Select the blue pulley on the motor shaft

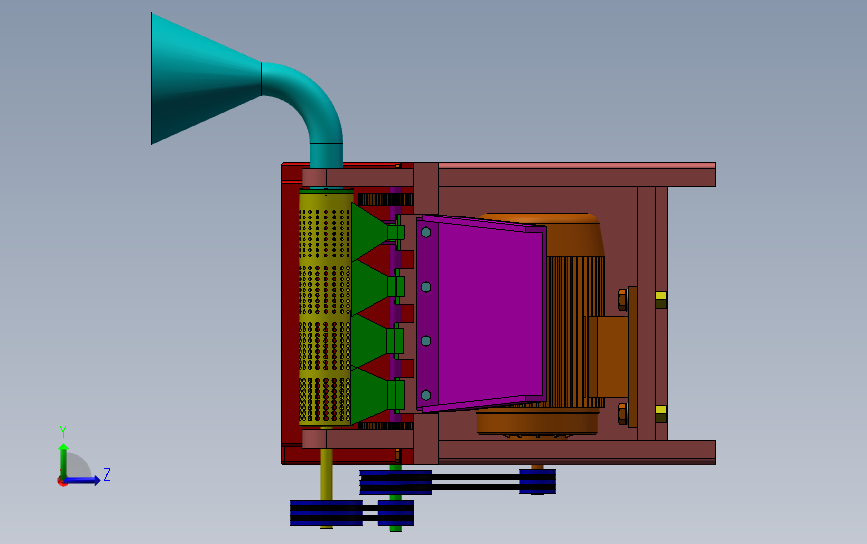click(537, 482)
